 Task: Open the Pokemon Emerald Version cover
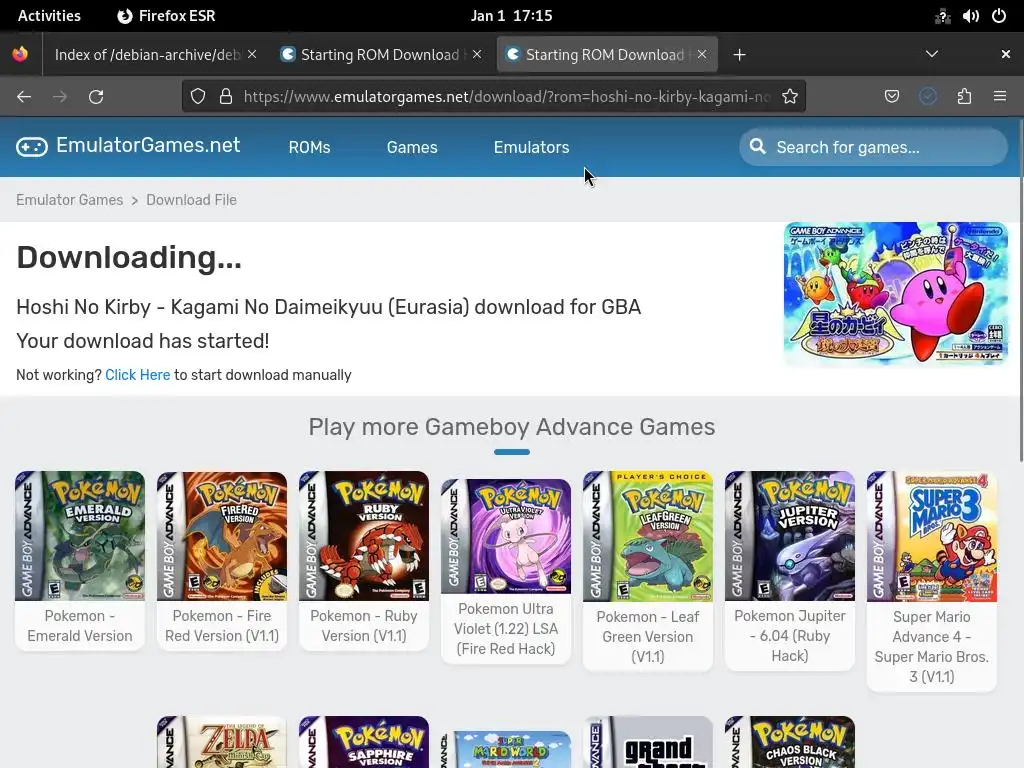click(x=80, y=536)
